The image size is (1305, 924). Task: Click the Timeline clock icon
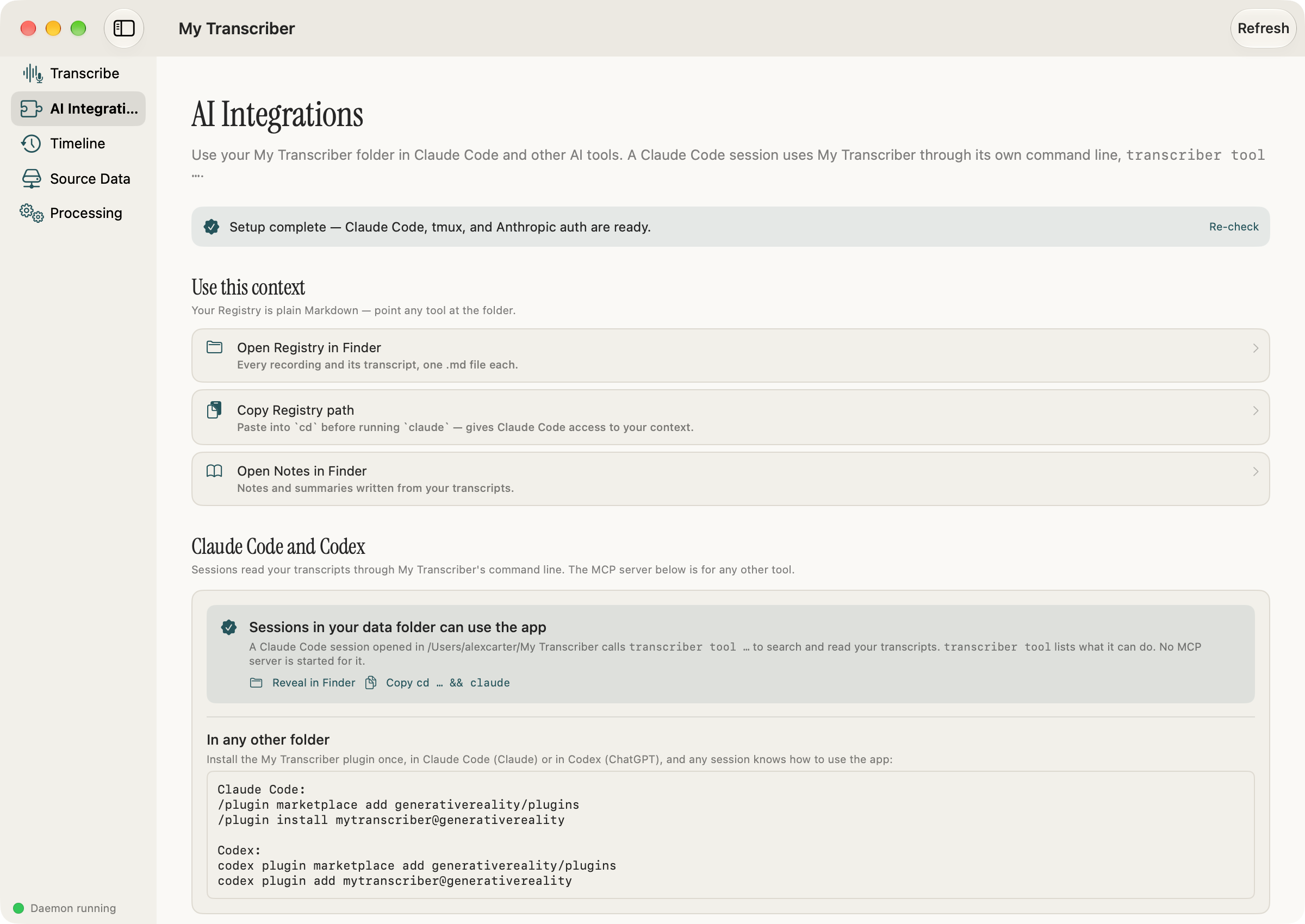(x=32, y=143)
